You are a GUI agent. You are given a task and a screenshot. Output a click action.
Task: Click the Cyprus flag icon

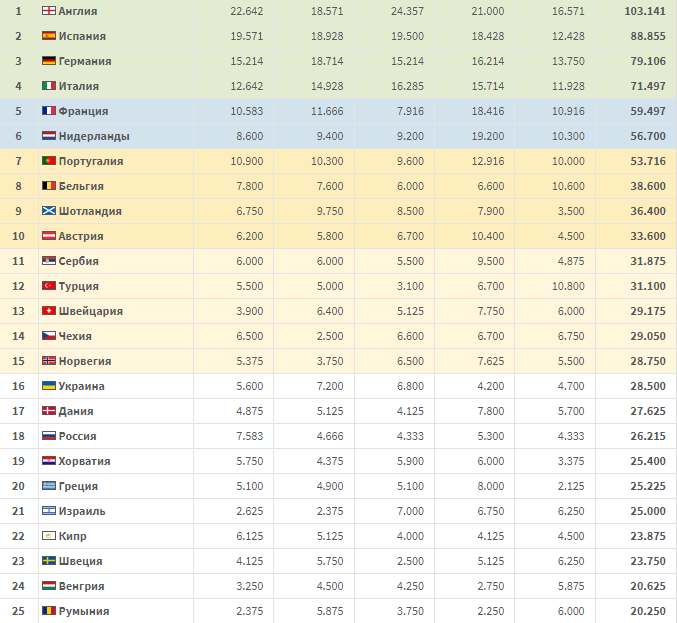(x=49, y=536)
